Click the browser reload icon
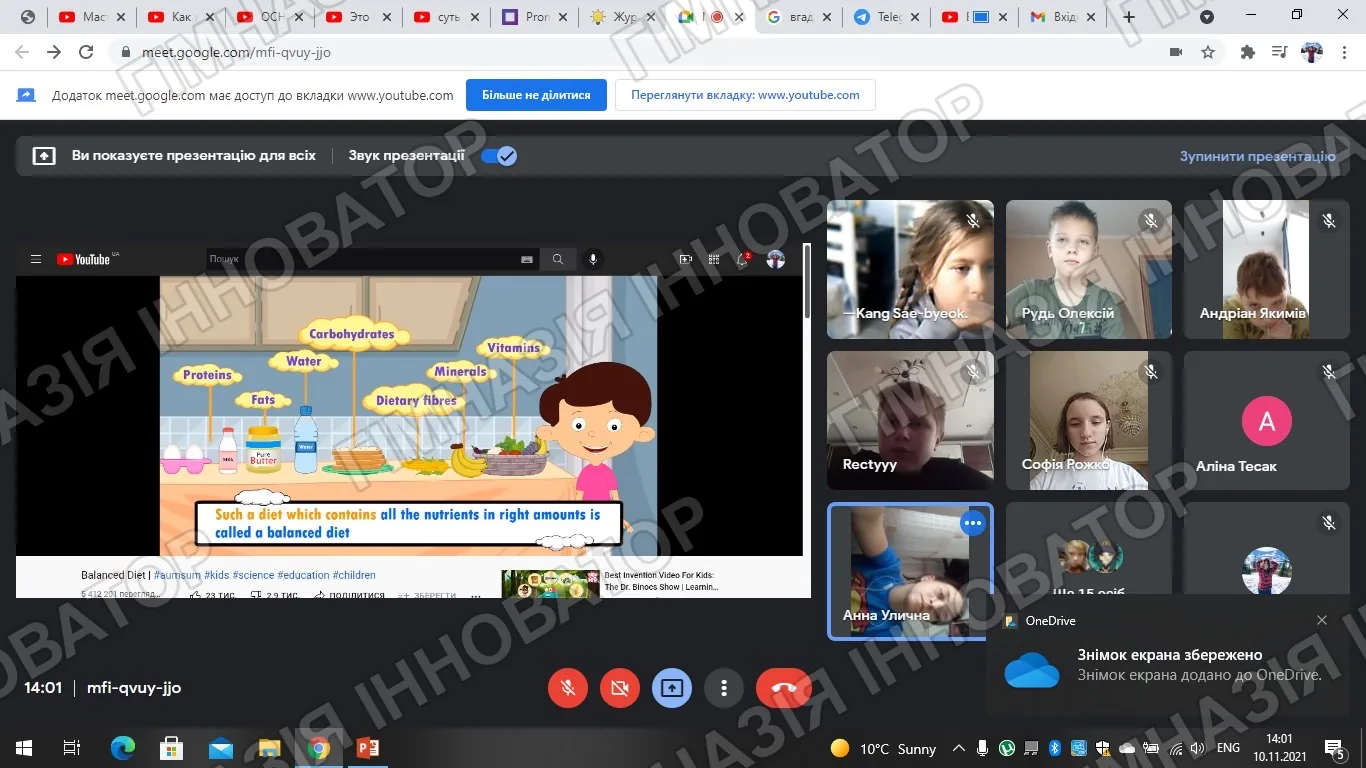Viewport: 1366px width, 768px height. tap(86, 52)
